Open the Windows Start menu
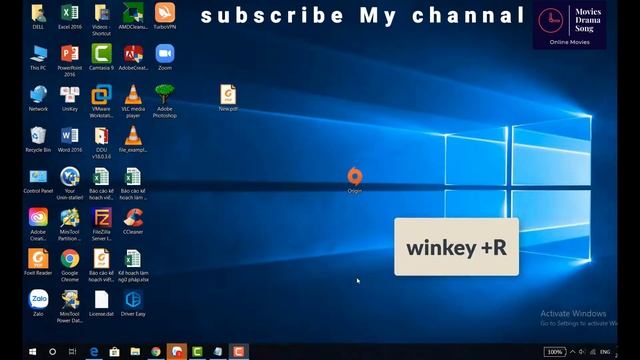The width and height of the screenshot is (640, 360). pyautogui.click(x=33, y=351)
